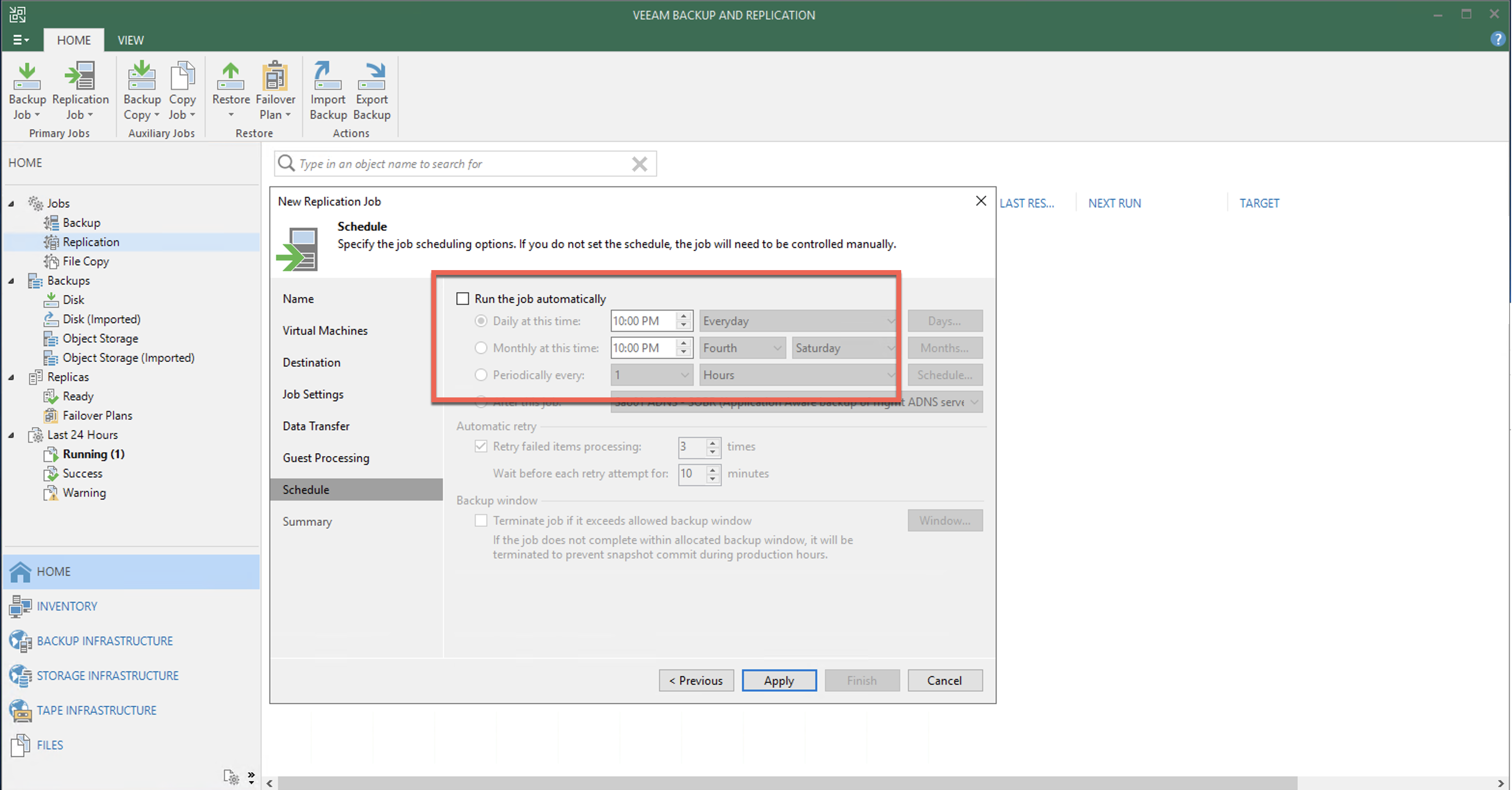Click the Import Backup icon

tap(328, 90)
